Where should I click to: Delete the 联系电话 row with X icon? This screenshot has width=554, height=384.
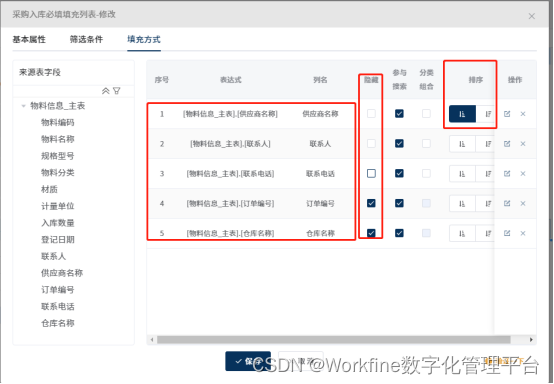[523, 173]
